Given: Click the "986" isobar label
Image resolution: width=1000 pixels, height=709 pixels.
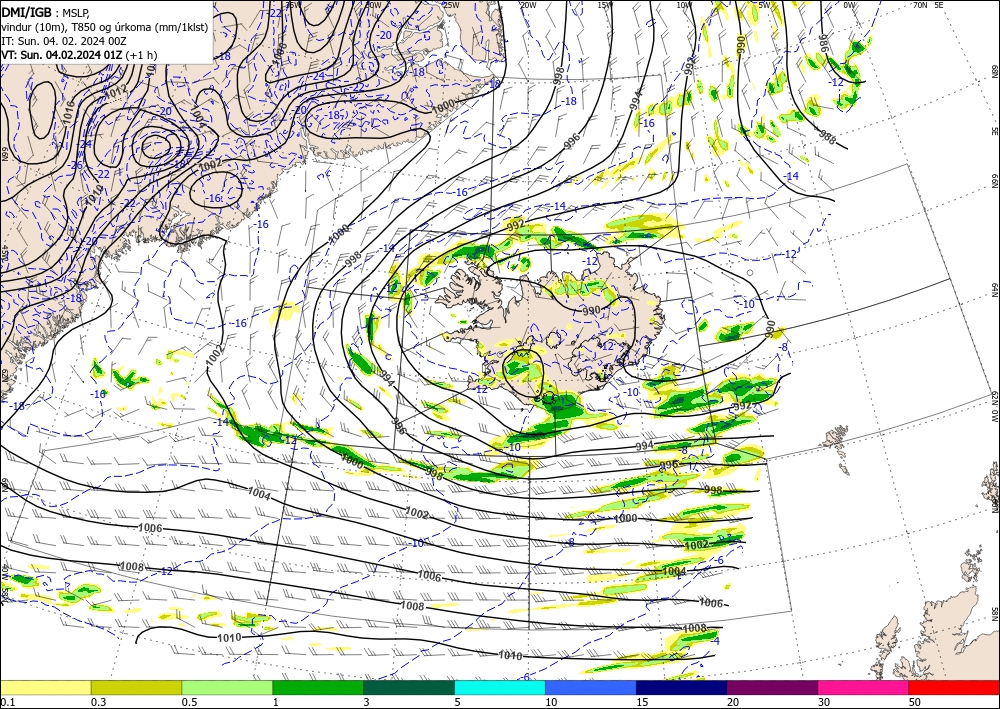Looking at the screenshot, I should (x=823, y=44).
